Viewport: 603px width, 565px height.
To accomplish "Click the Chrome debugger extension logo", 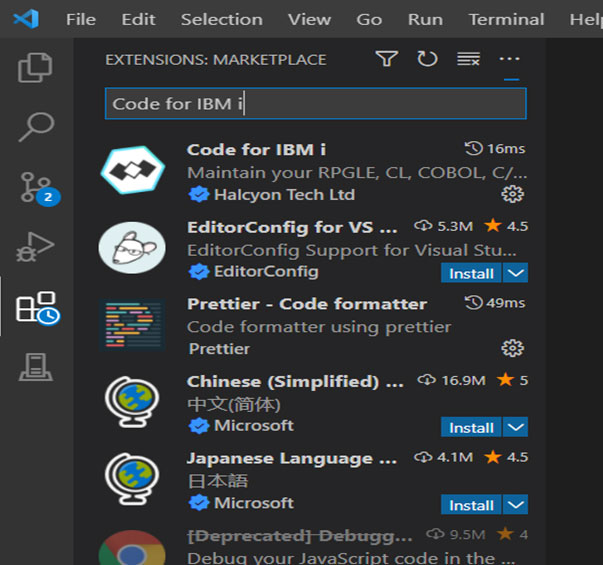I will 132,548.
